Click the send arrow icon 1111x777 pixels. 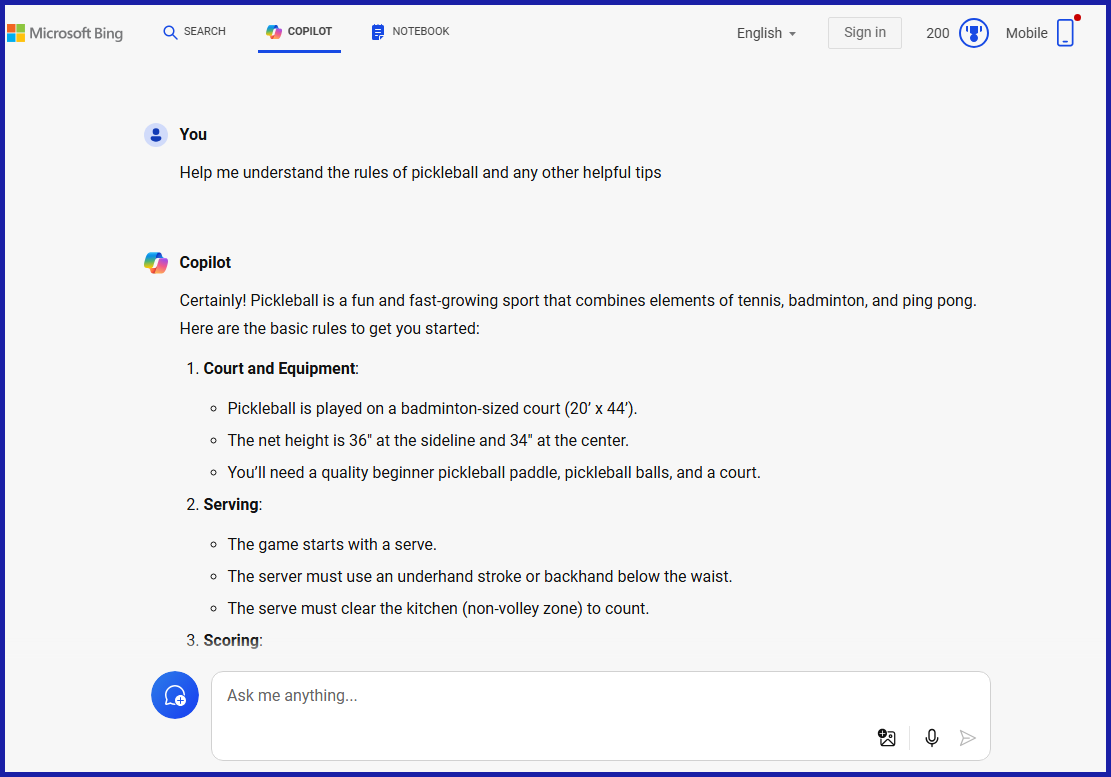pos(967,738)
